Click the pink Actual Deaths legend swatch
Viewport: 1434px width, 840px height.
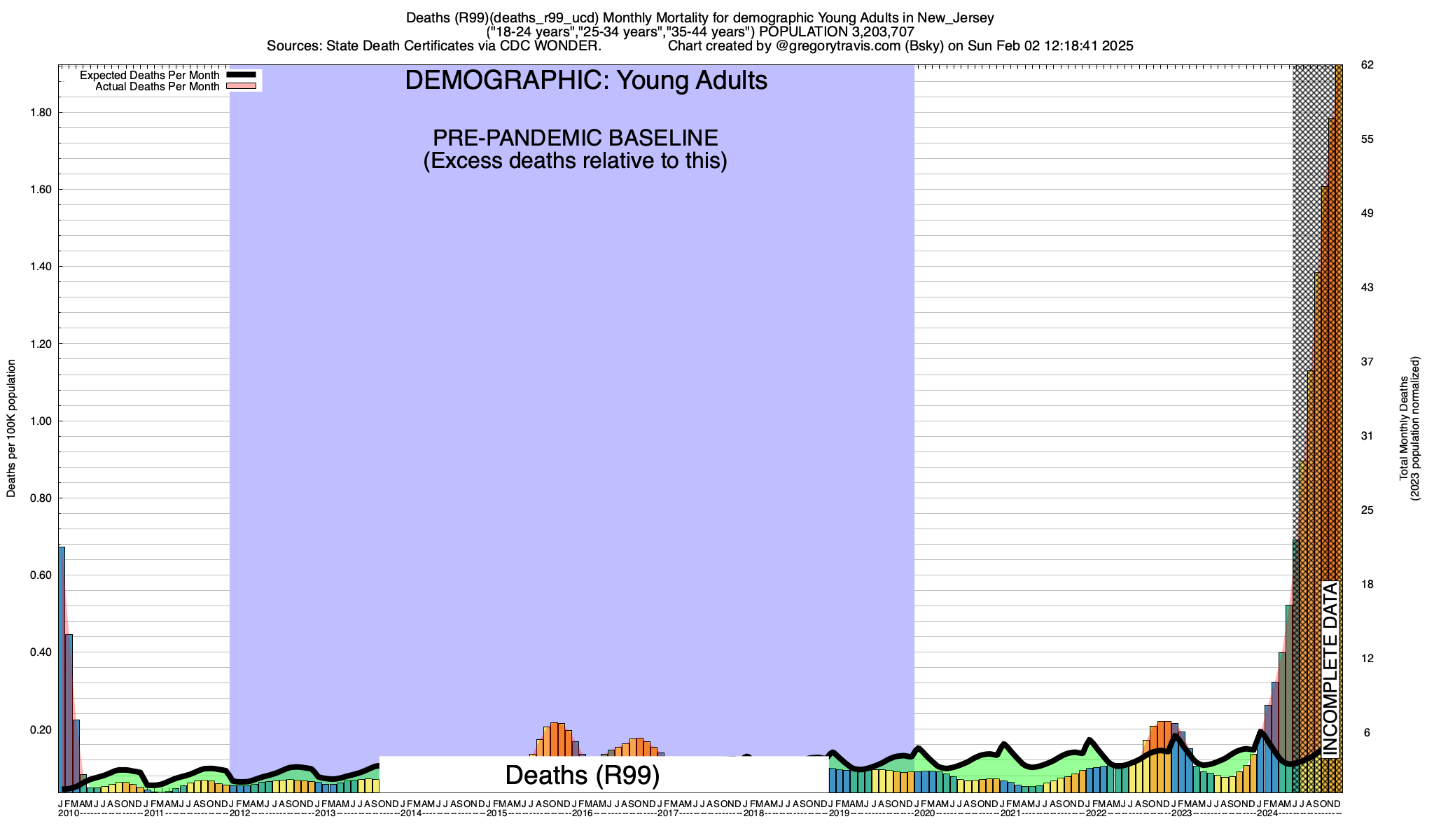pos(242,87)
